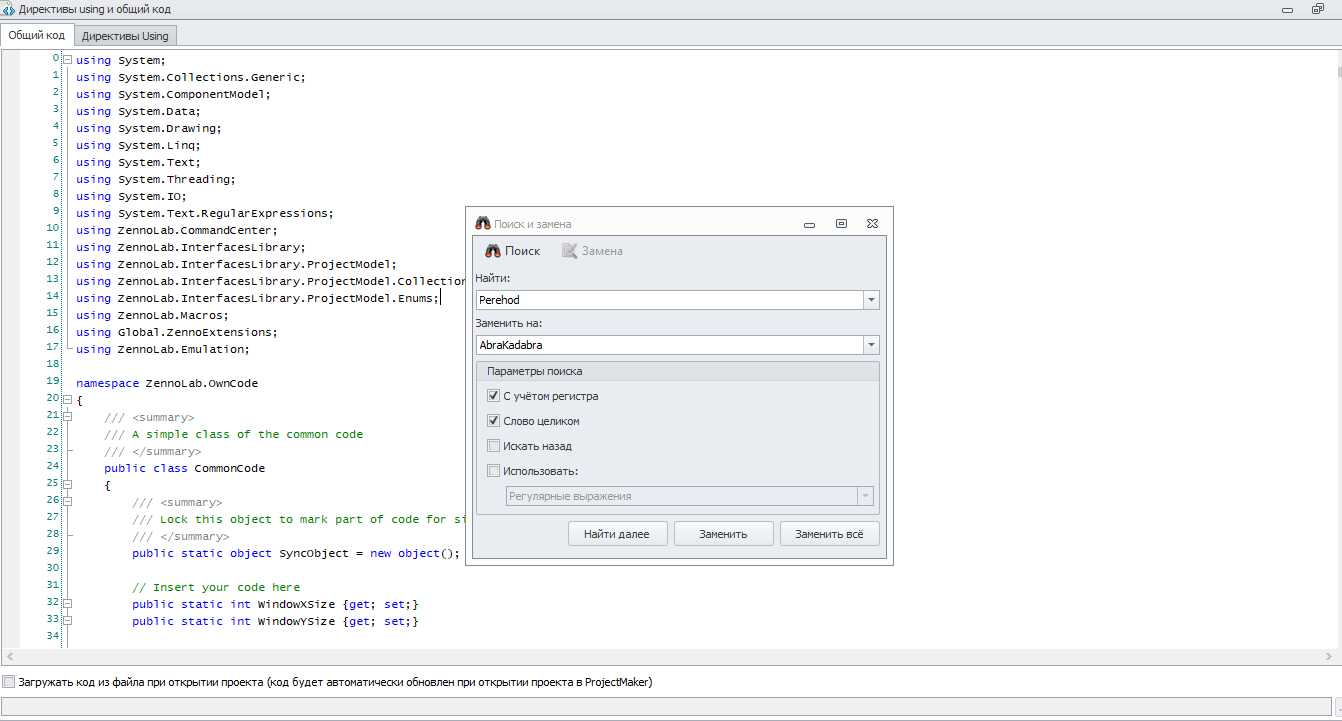Select the Общий код tab
Viewport: 1342px width, 721px height.
(36, 35)
